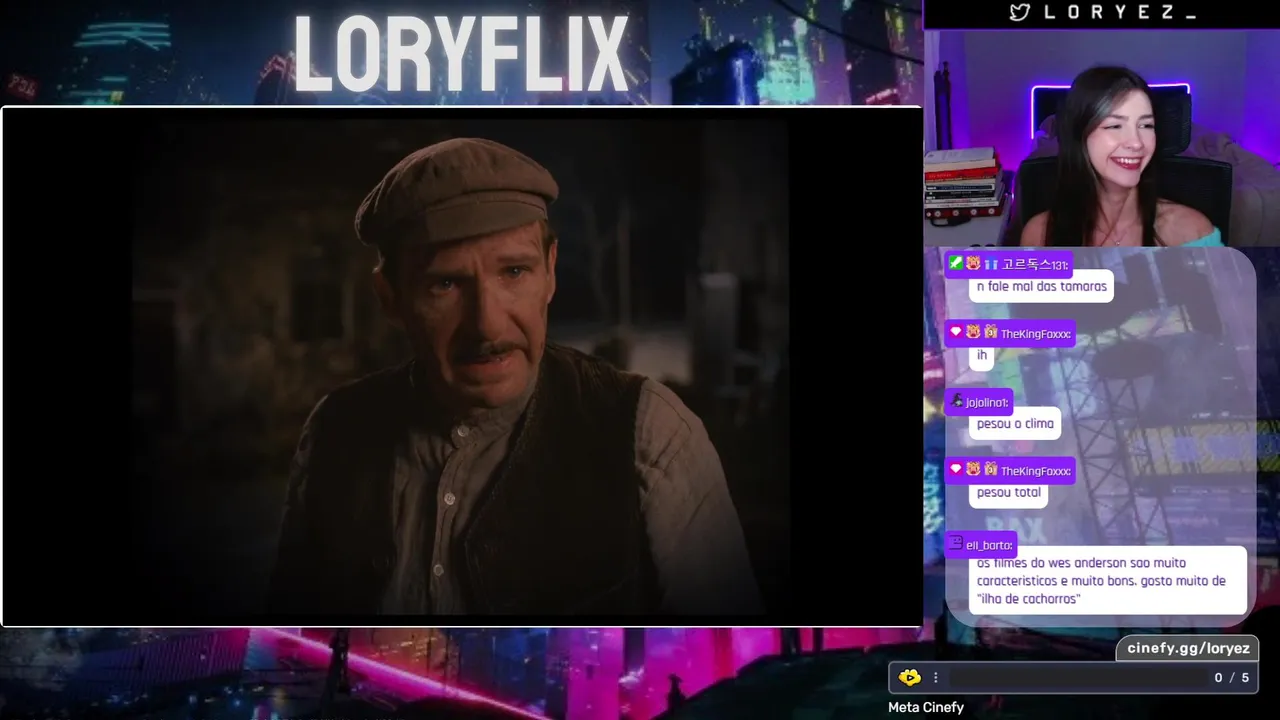Select the message 'n fale mal das tamaras'
Image resolution: width=1280 pixels, height=720 pixels.
click(x=1041, y=287)
